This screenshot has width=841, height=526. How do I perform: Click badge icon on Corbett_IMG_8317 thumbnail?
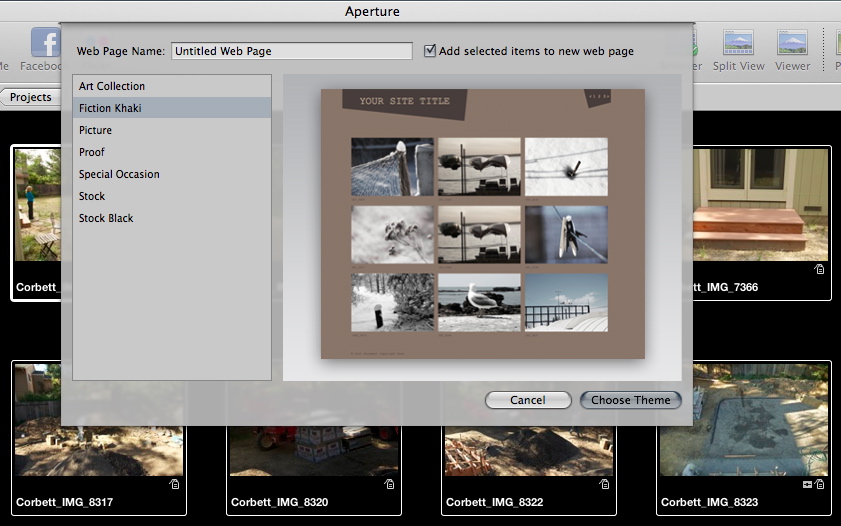click(174, 484)
